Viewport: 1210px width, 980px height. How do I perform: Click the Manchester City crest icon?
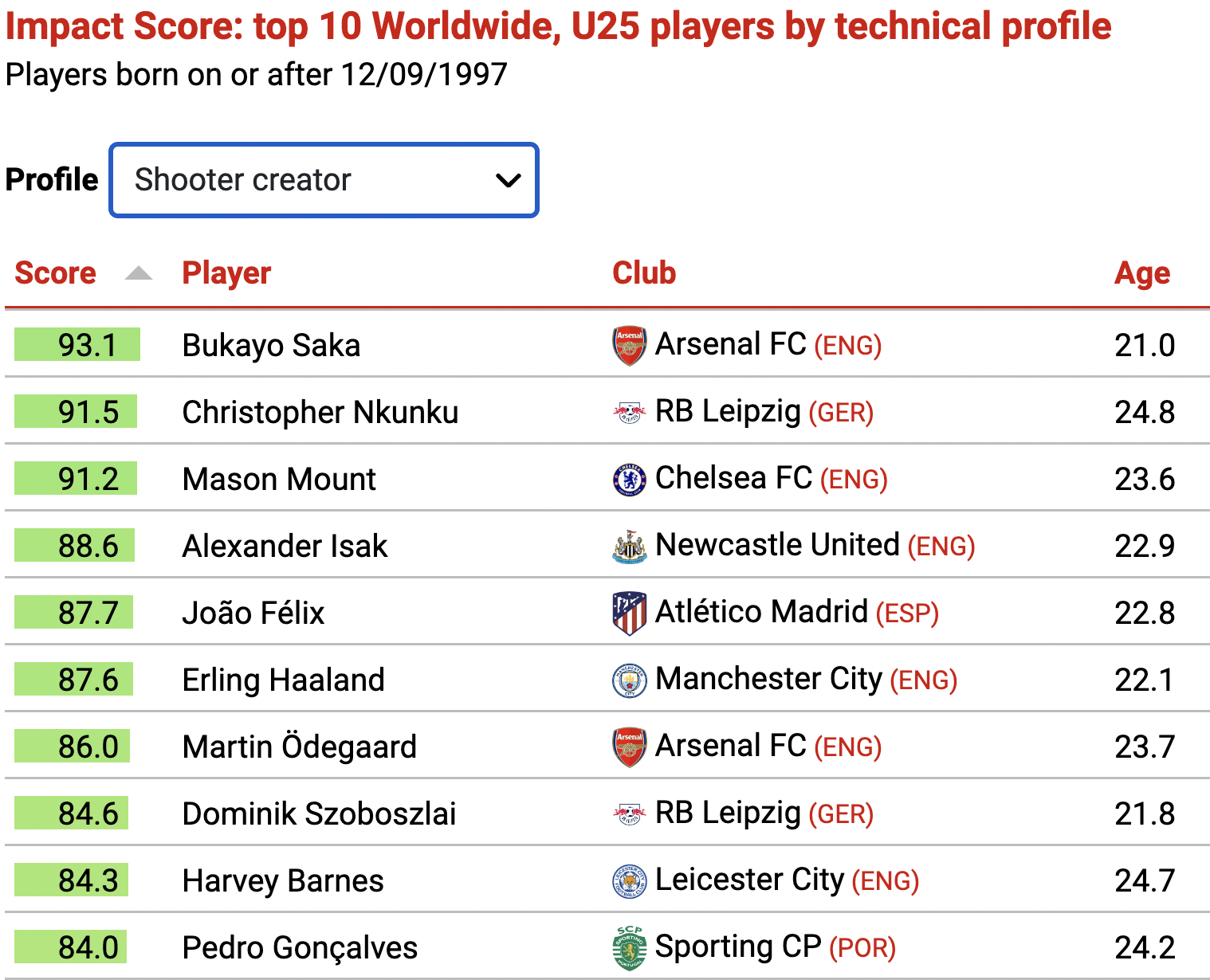point(630,680)
